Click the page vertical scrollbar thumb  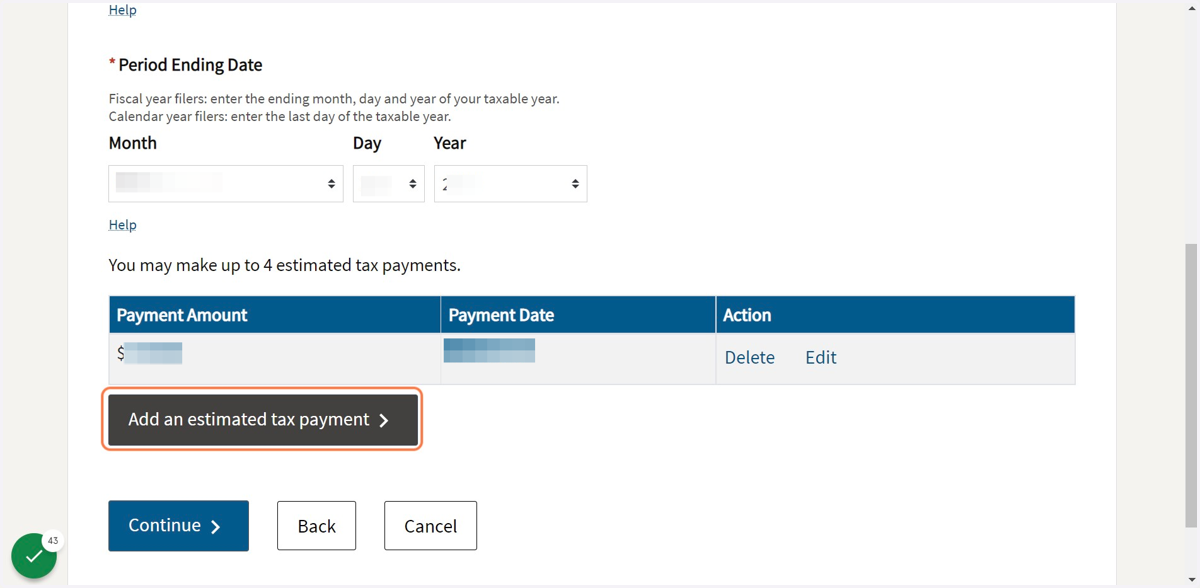(1191, 385)
